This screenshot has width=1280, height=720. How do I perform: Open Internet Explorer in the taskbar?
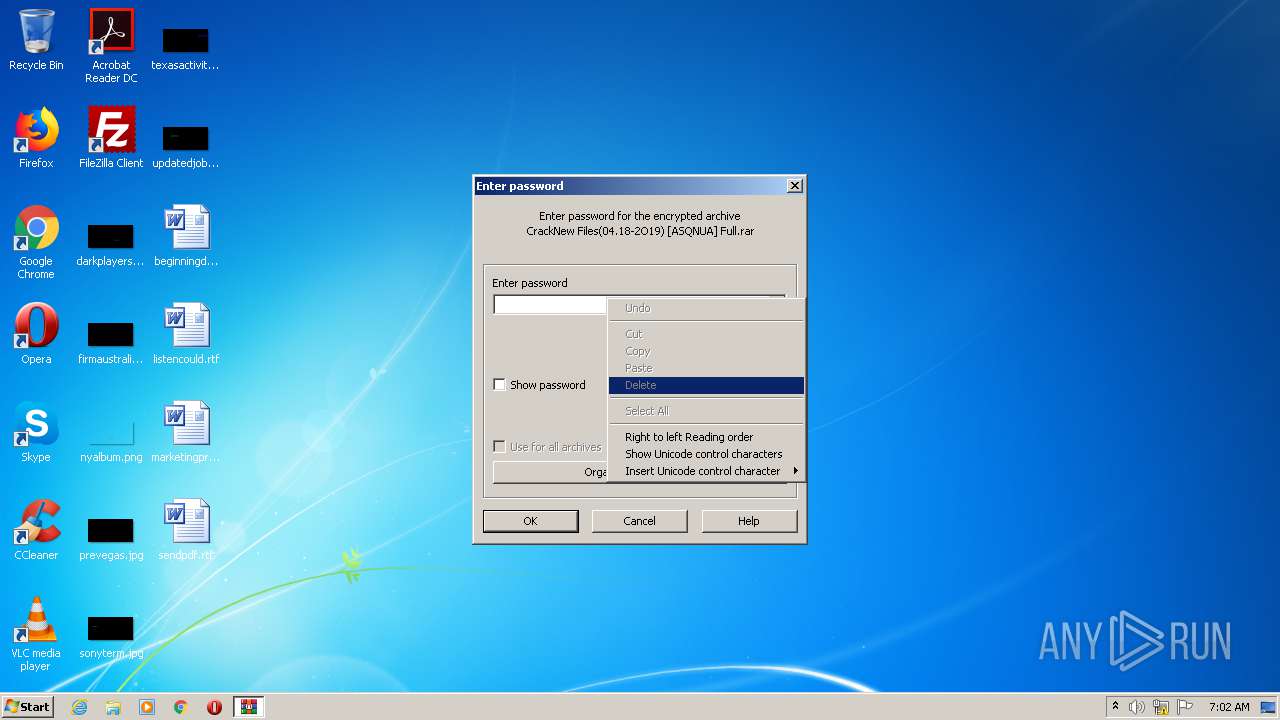79,707
